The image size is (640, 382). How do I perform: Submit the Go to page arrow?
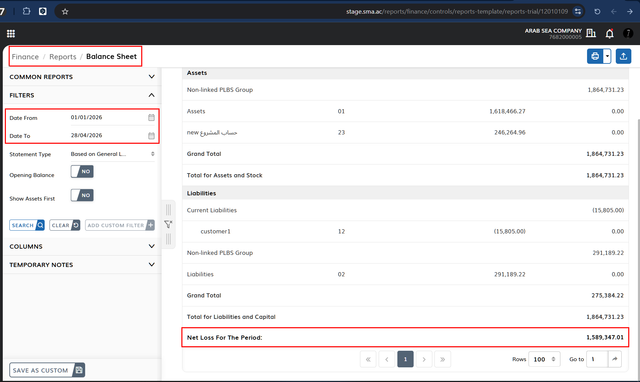click(x=615, y=359)
